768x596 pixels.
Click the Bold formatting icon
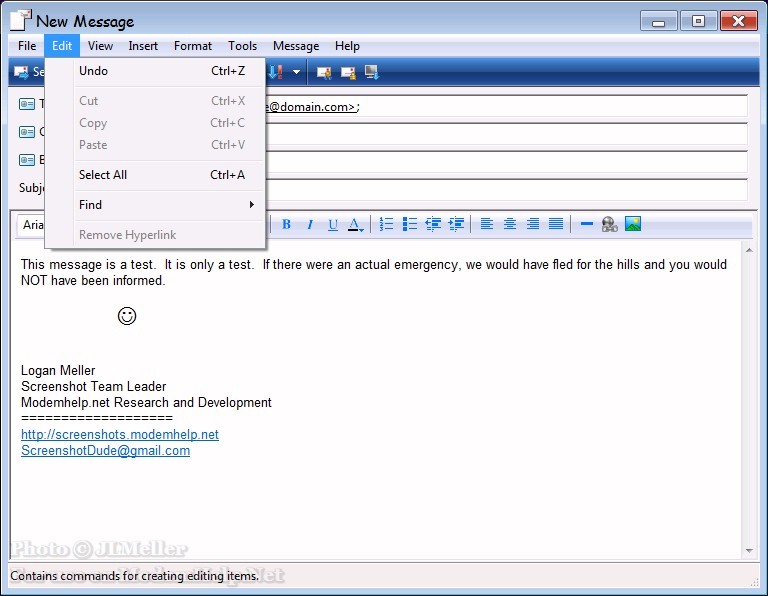(286, 224)
